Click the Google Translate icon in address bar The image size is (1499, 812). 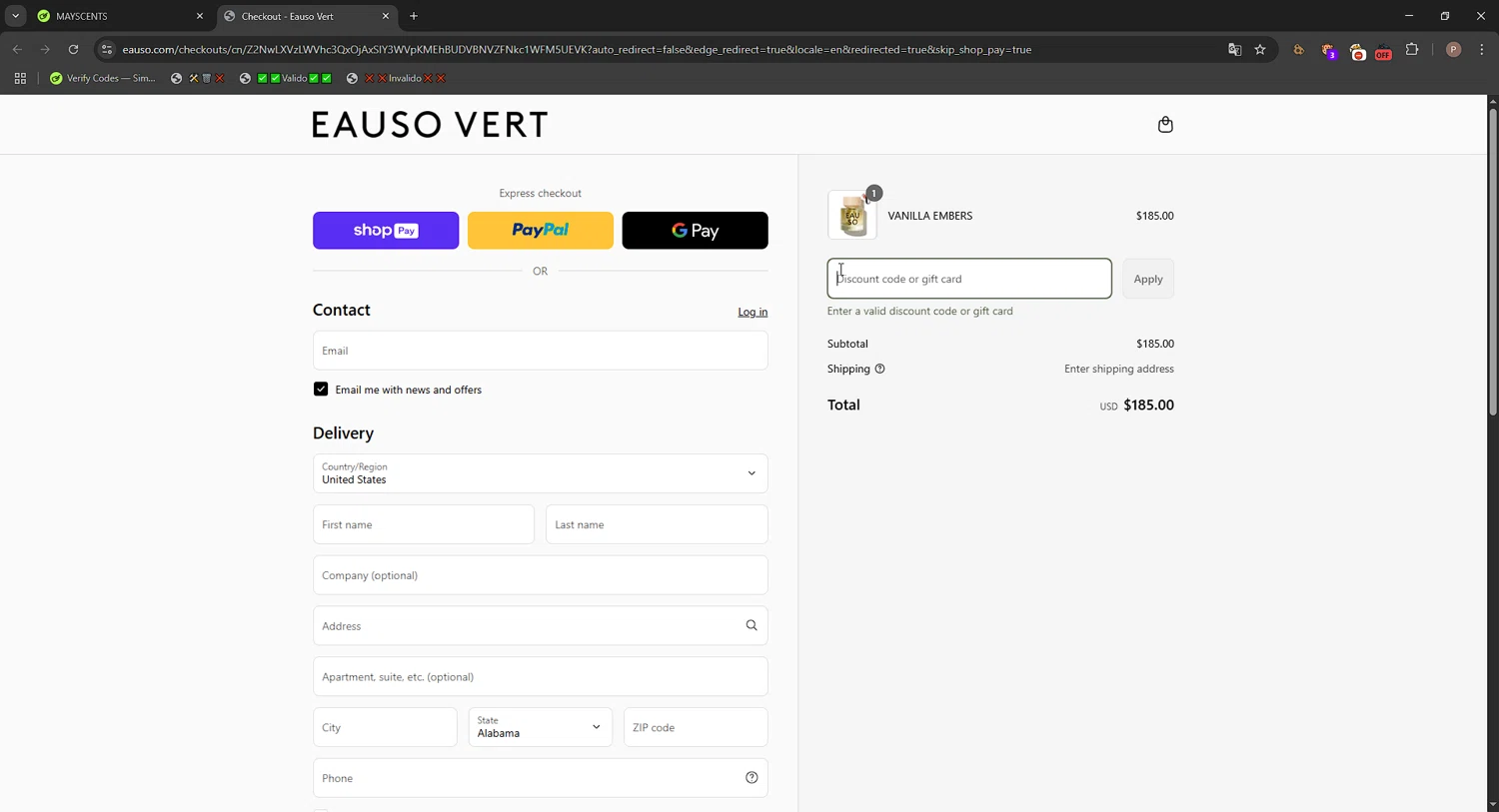click(x=1234, y=49)
